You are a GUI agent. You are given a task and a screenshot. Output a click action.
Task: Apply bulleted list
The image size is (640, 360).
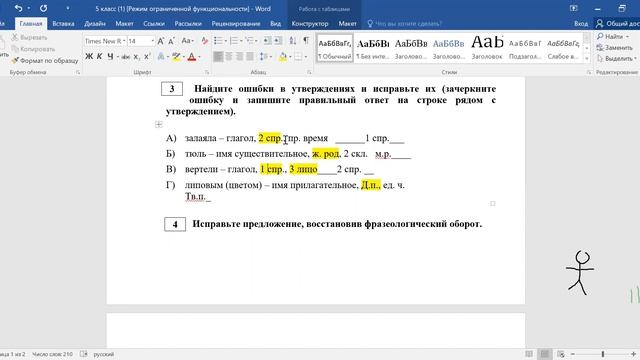tap(218, 41)
